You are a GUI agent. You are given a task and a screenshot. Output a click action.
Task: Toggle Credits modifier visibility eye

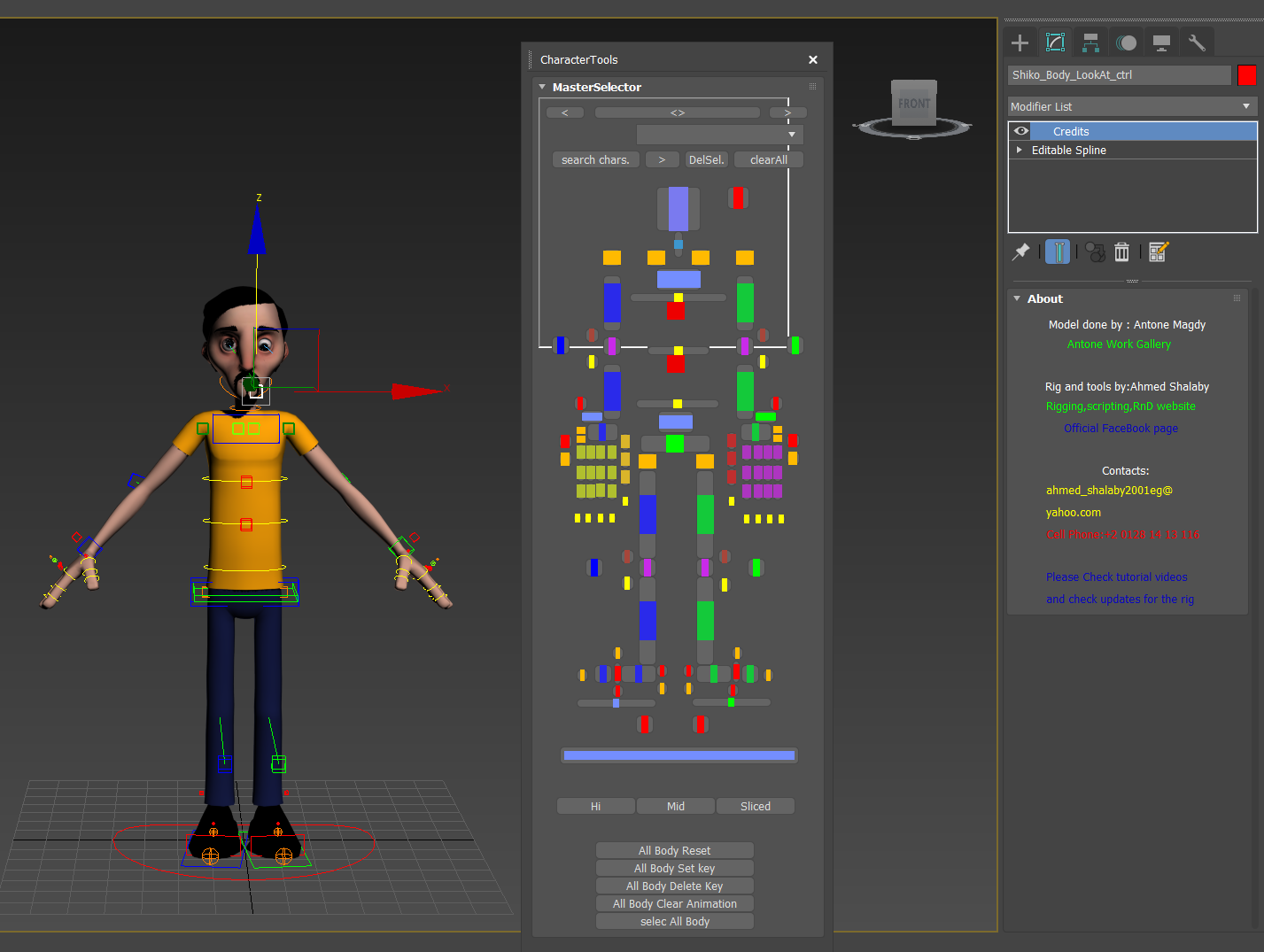[1020, 131]
